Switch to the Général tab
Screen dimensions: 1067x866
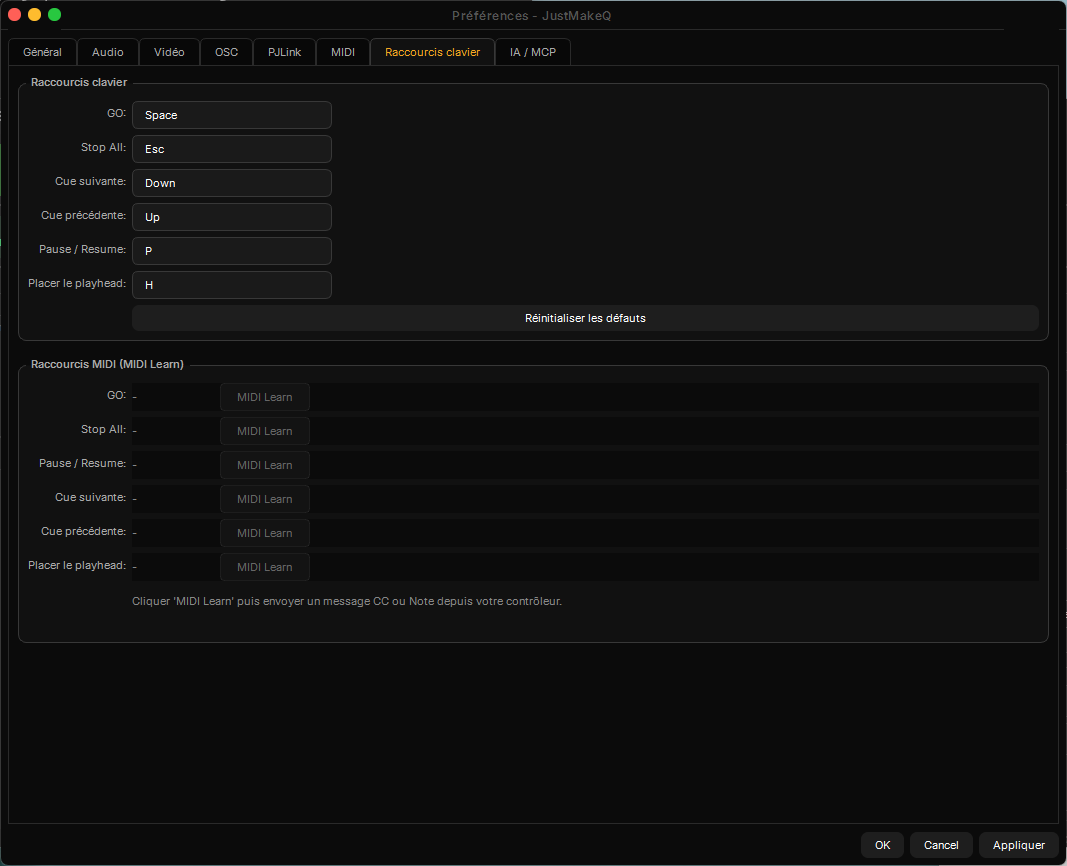(x=42, y=52)
